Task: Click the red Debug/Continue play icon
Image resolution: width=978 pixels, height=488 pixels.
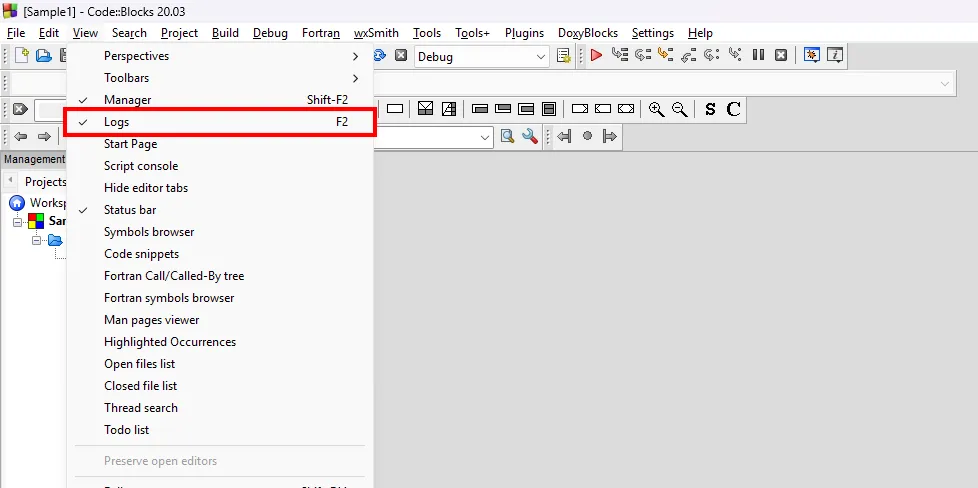Action: pyautogui.click(x=596, y=56)
